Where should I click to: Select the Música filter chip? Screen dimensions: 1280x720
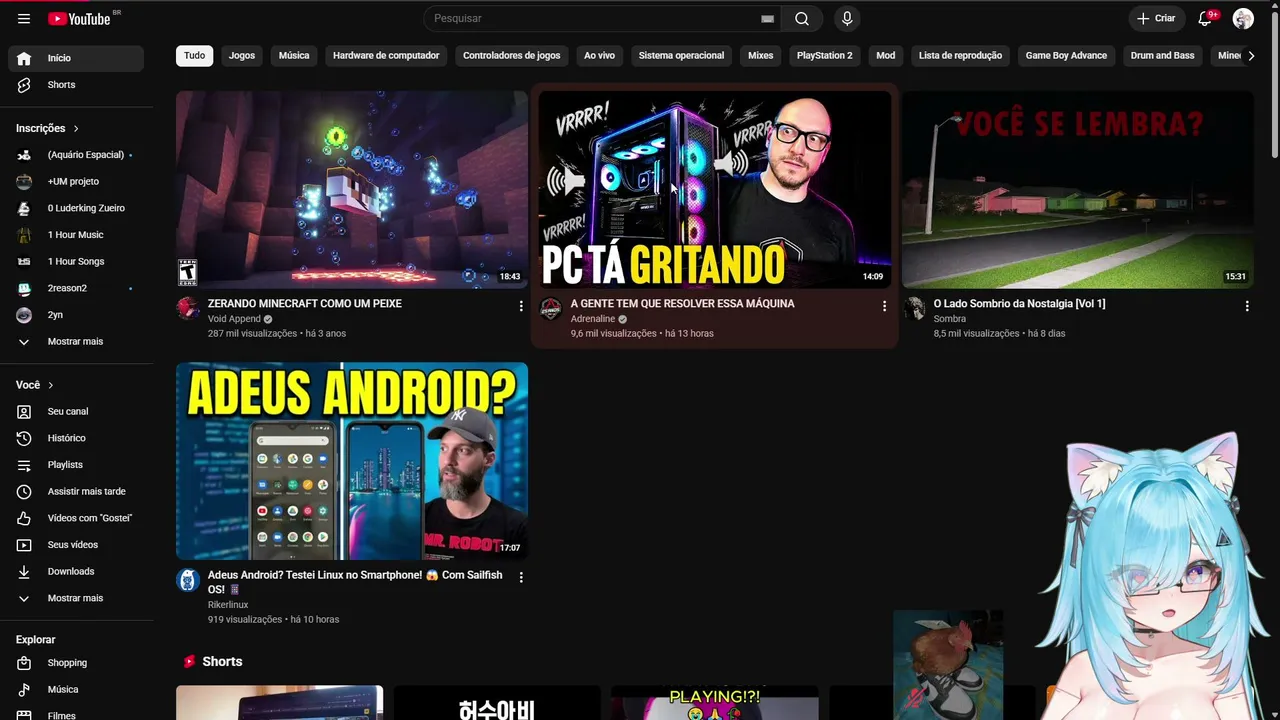click(294, 56)
